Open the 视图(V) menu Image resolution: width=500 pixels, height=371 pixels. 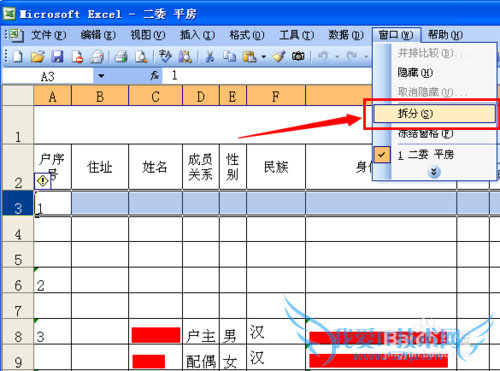(148, 35)
